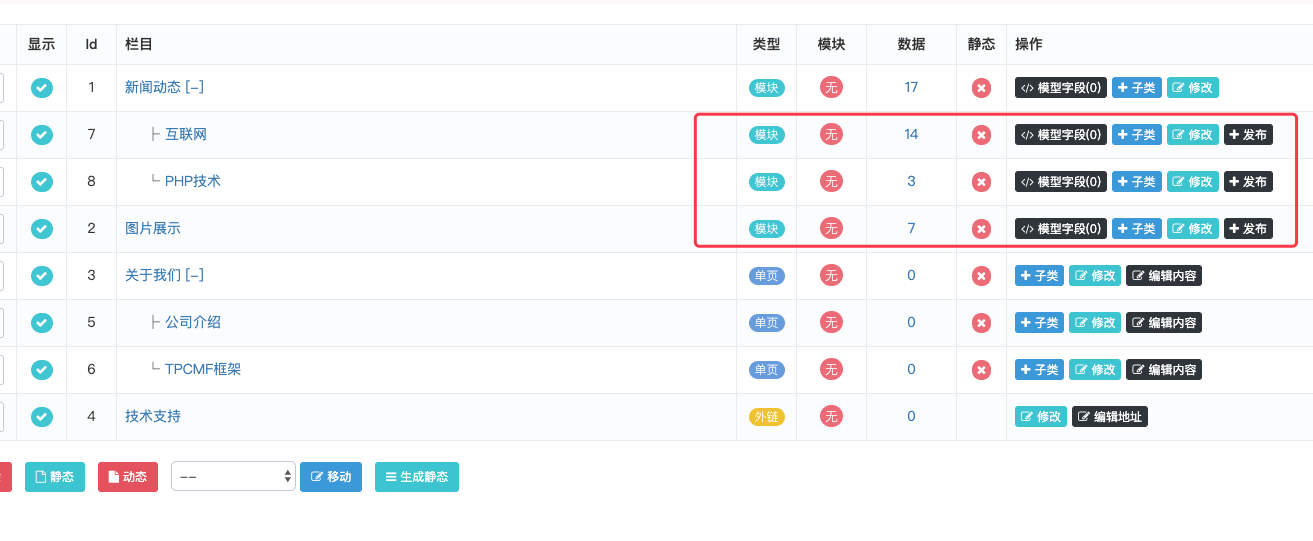This screenshot has height=541, width=1313.
Task: Click the 数据 column header
Action: [911, 45]
